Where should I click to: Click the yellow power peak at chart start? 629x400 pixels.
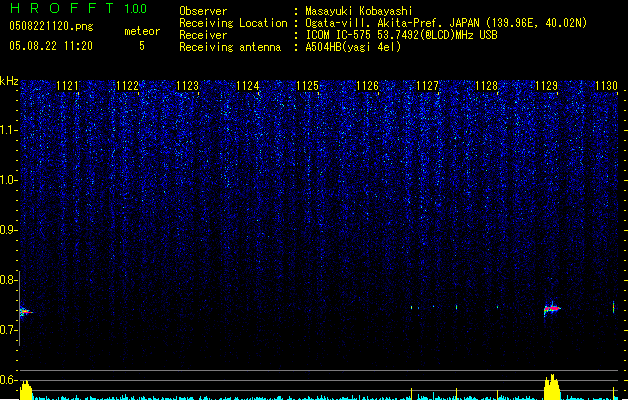[x=26, y=390]
